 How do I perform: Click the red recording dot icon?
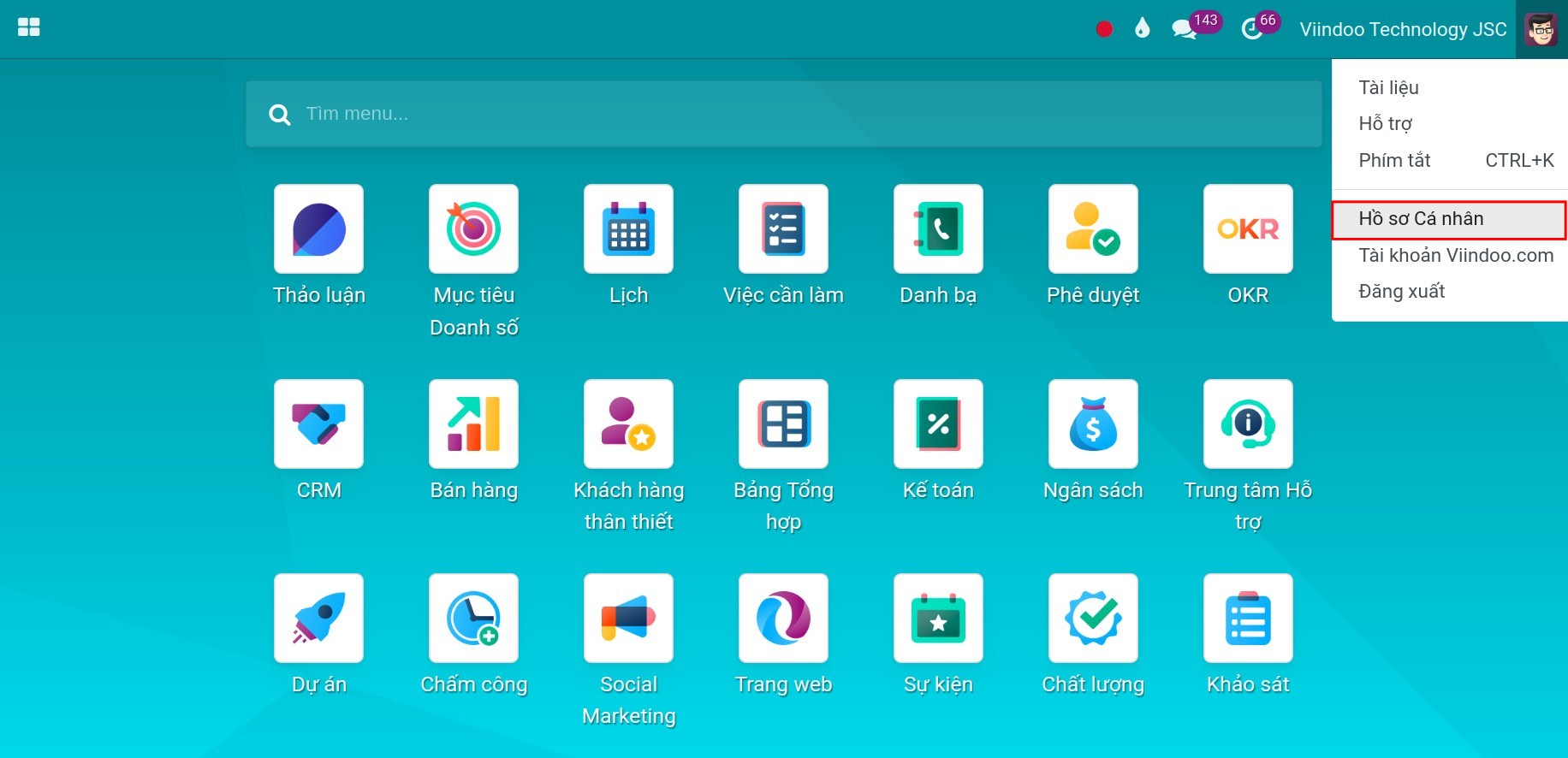(1104, 29)
